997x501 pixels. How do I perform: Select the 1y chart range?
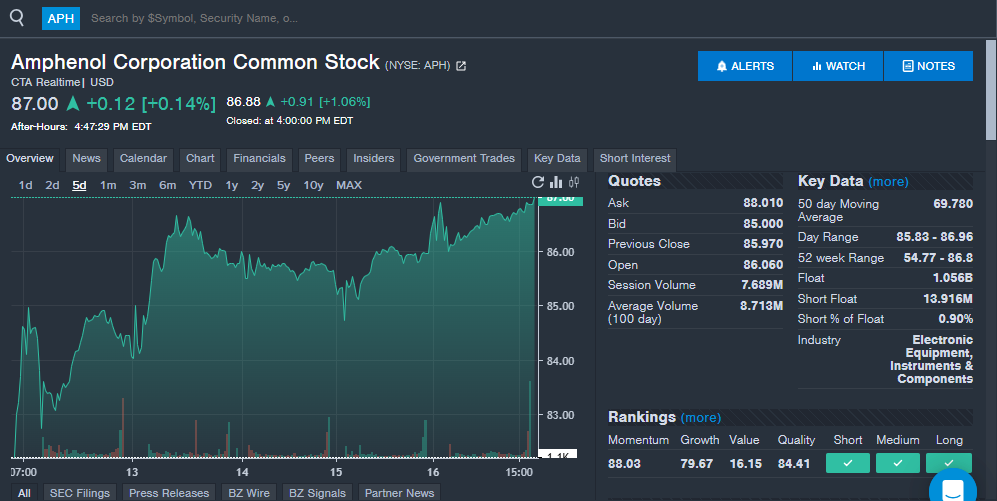coord(231,185)
